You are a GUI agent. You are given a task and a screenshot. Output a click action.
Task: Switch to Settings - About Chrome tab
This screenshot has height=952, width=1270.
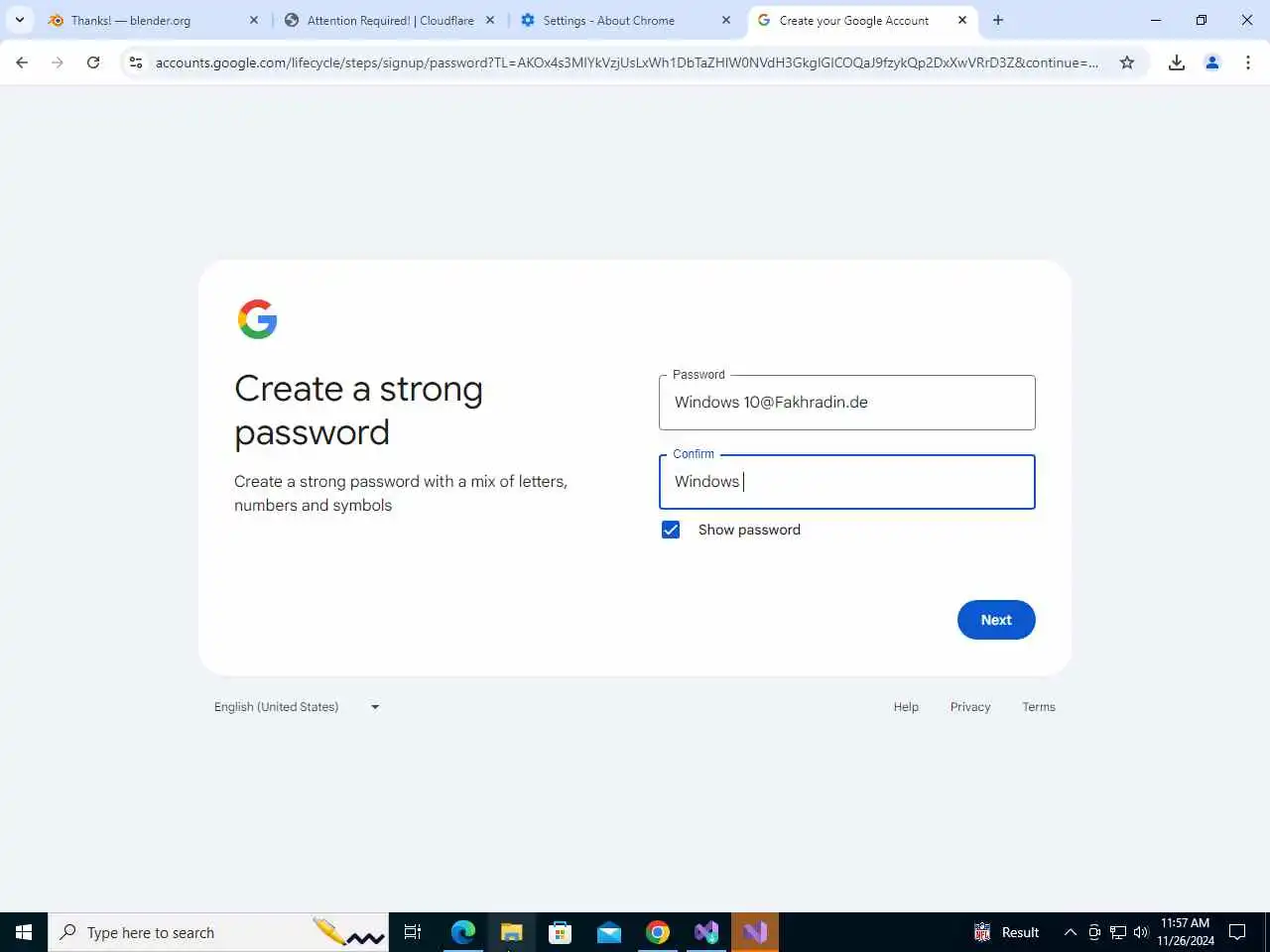point(627,20)
